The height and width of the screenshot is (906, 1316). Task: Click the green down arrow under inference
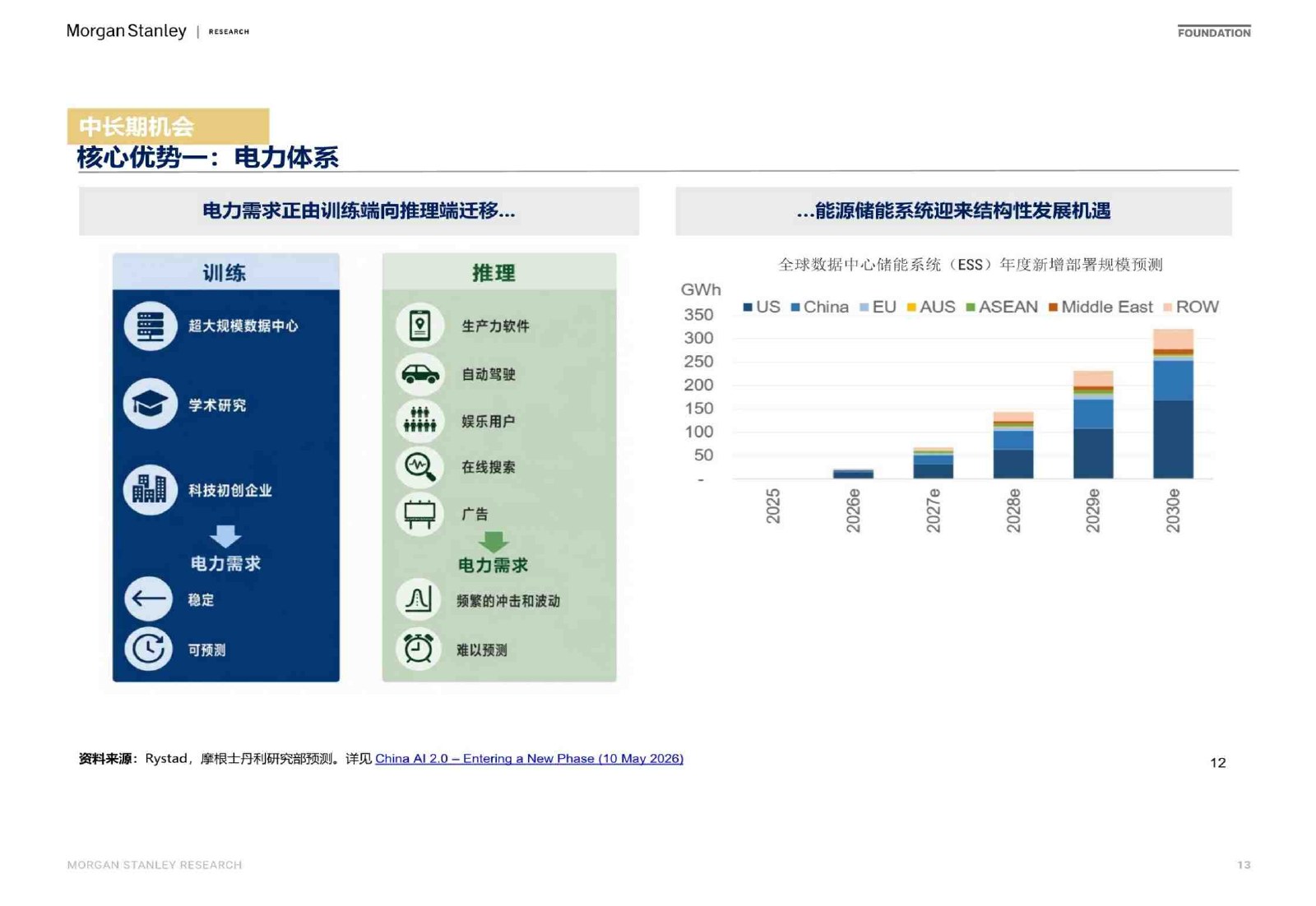(x=493, y=542)
